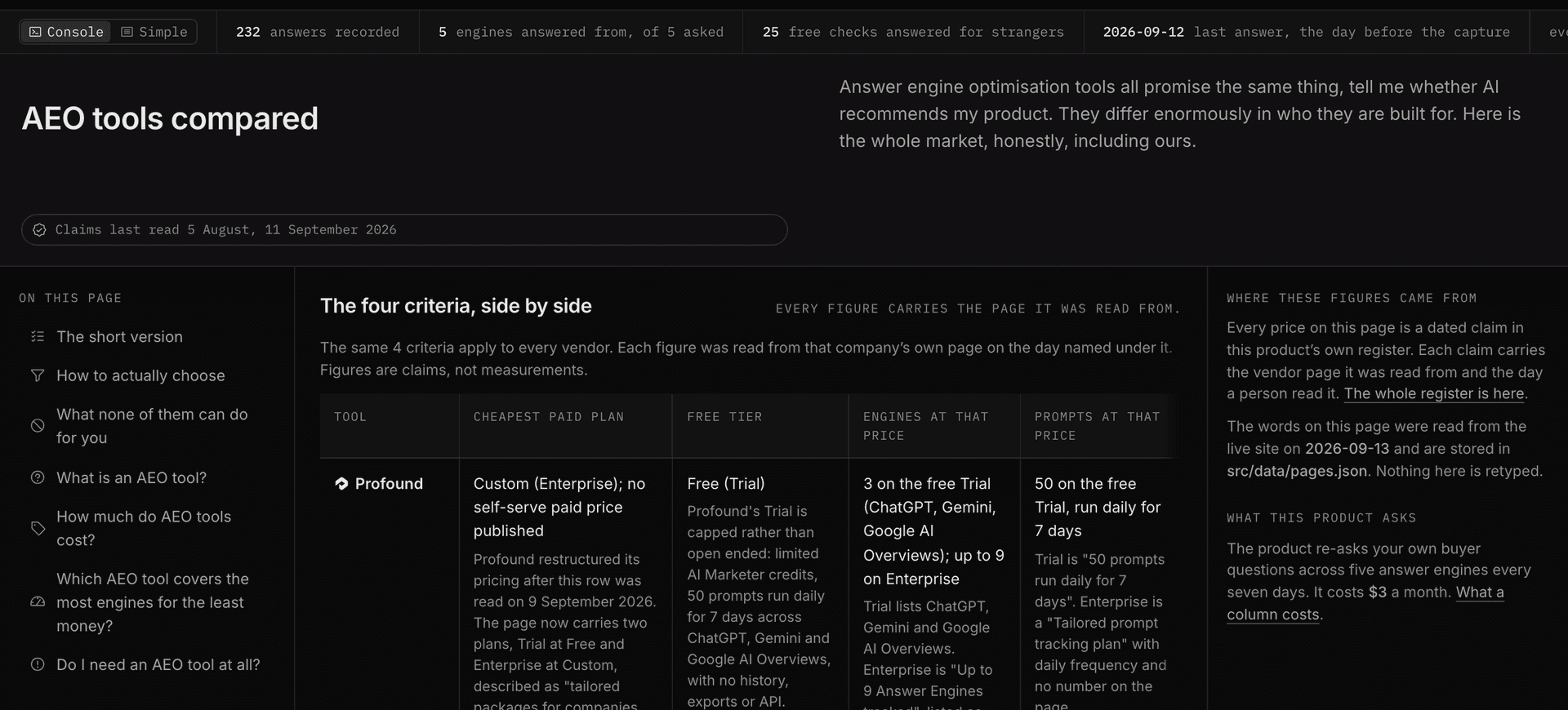1568x710 pixels.
Task: Click the funnel icon beside How to actually choose
Action: 38,375
